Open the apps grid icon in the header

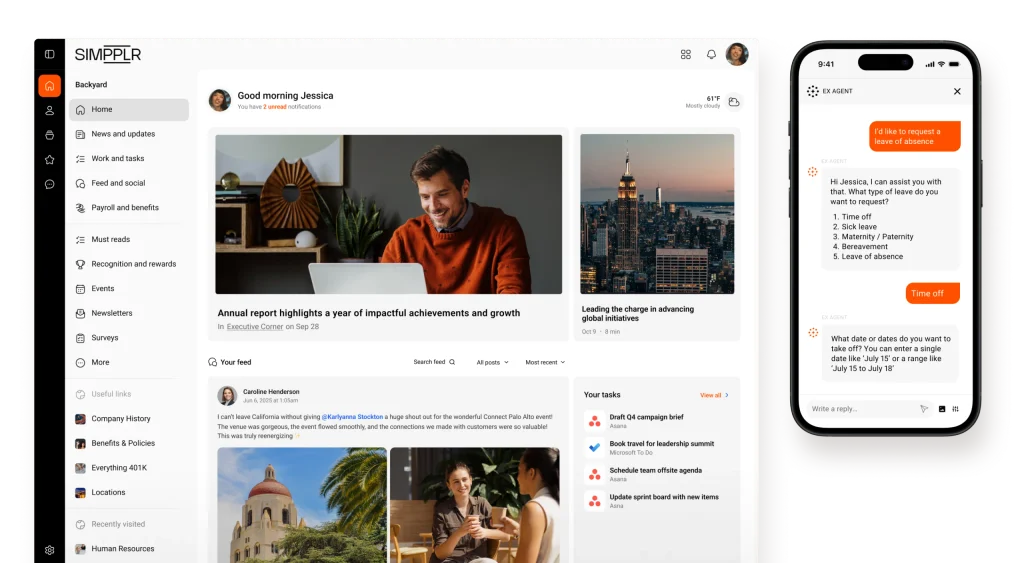(686, 55)
